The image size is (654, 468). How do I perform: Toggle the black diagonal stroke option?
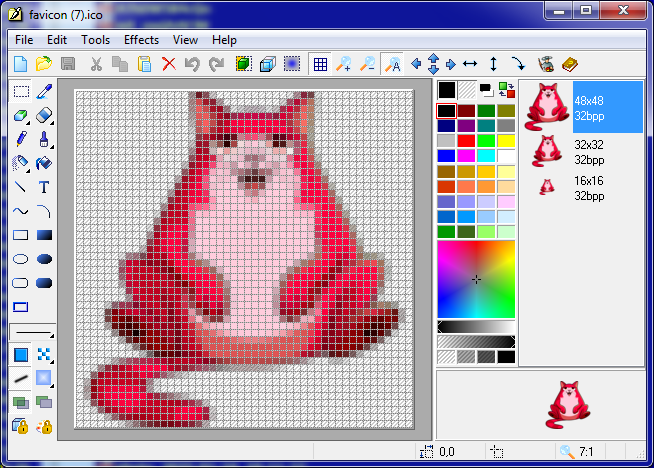(20, 379)
